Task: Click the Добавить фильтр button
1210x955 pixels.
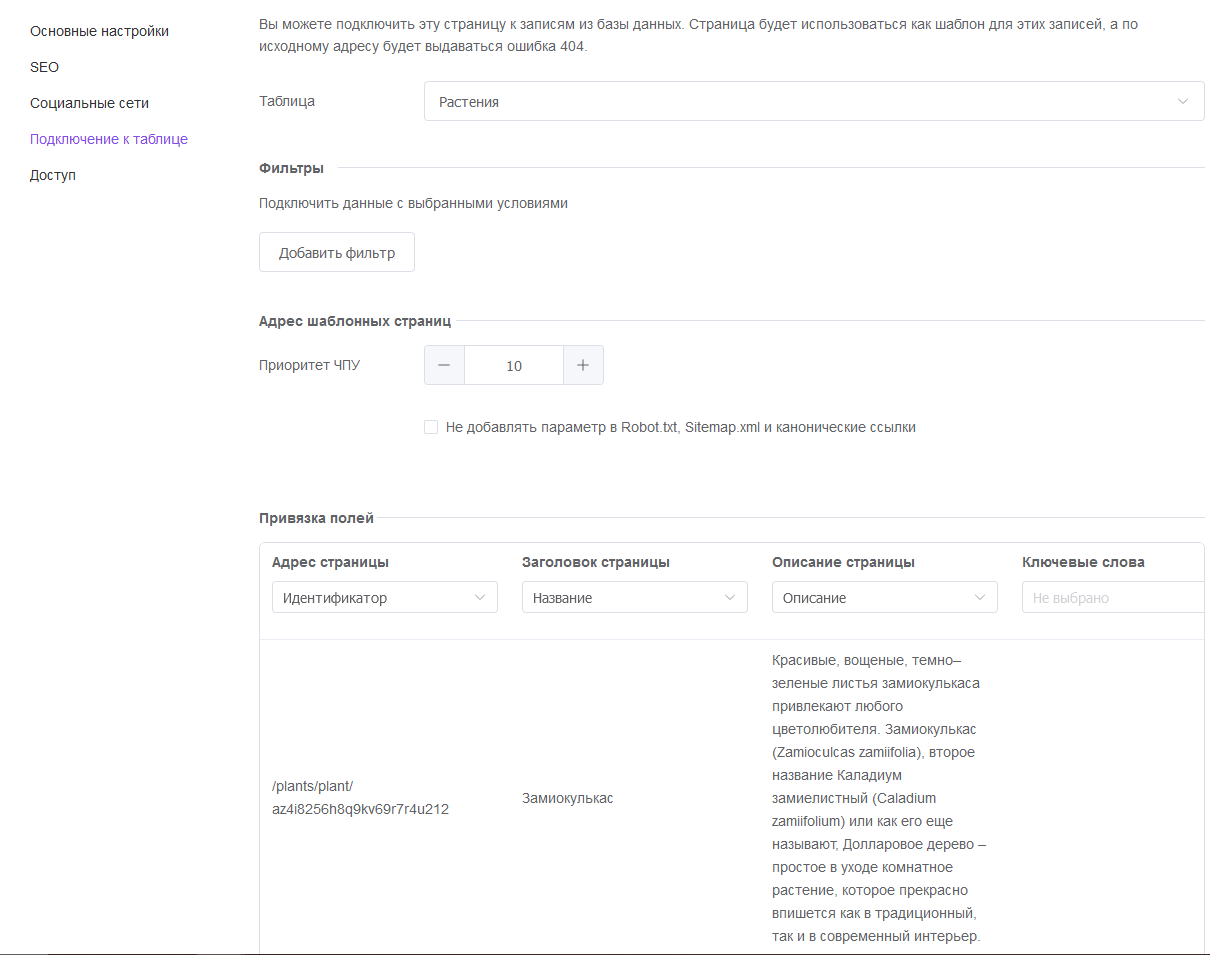Action: tap(337, 253)
